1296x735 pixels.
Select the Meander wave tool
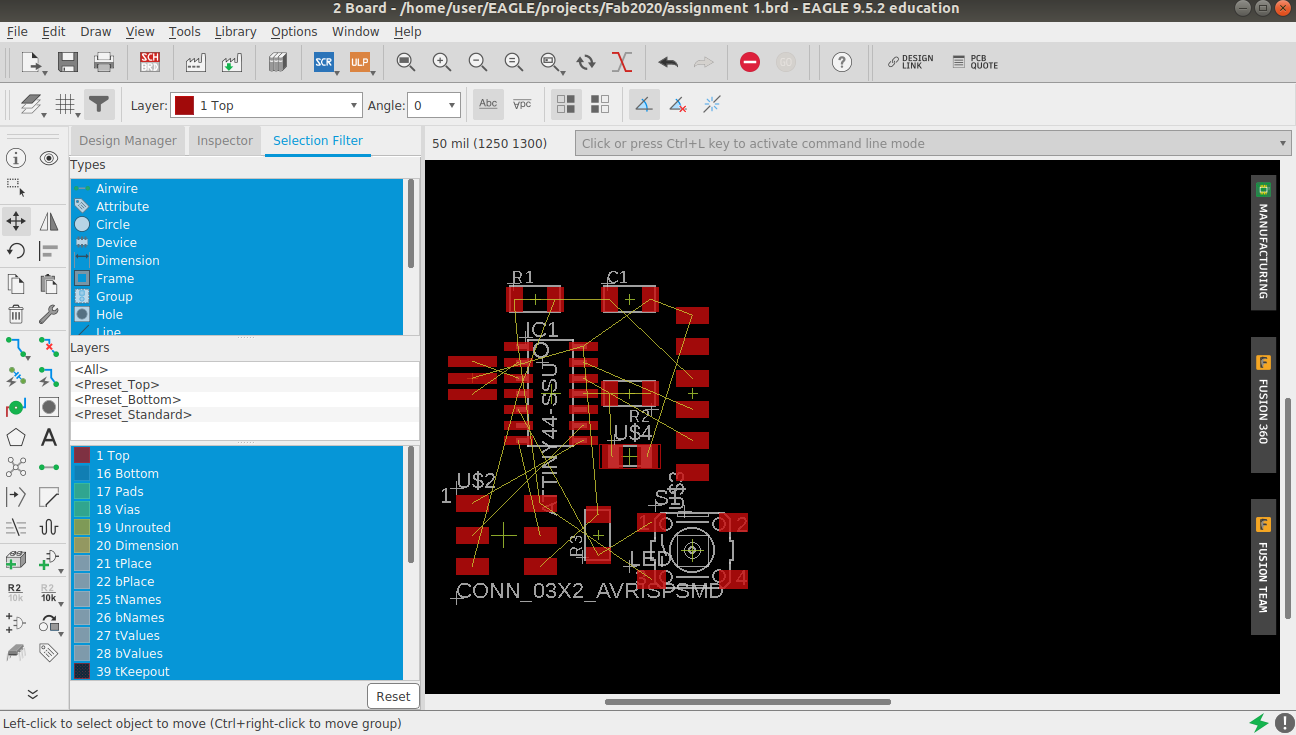(x=49, y=527)
